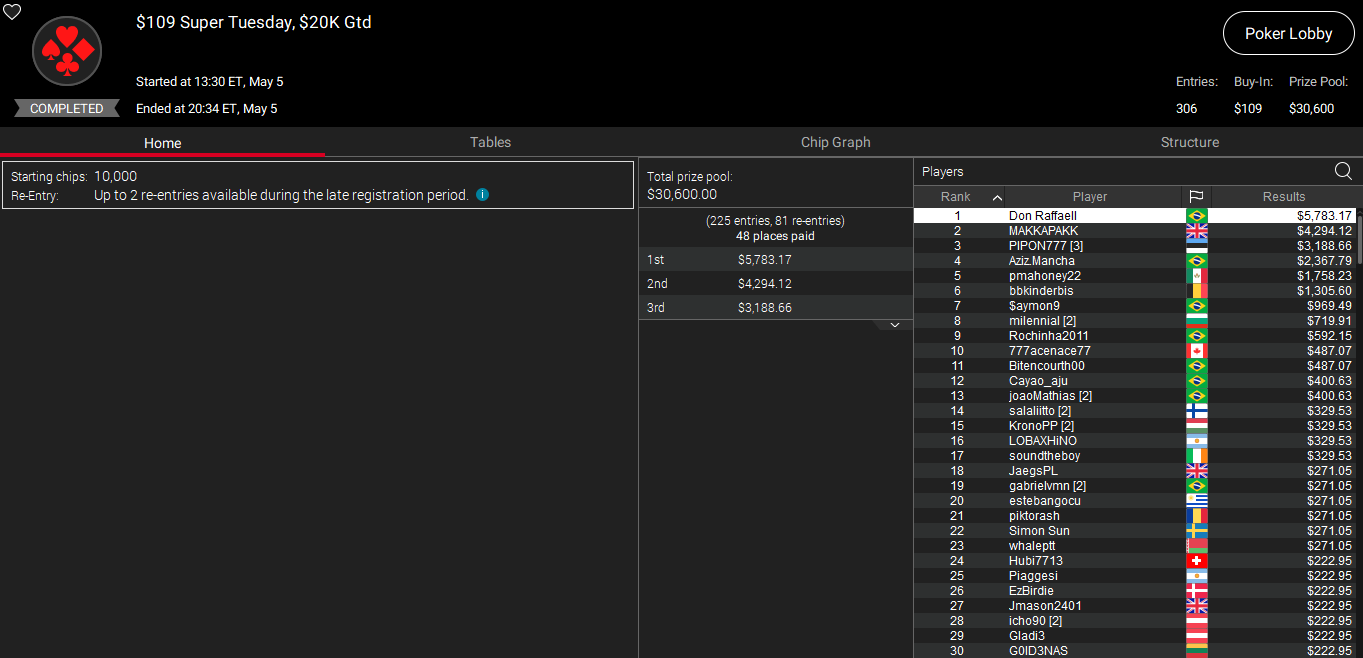Select player row gabrielvmn [2]
1363x658 pixels.
pyautogui.click(x=1135, y=486)
